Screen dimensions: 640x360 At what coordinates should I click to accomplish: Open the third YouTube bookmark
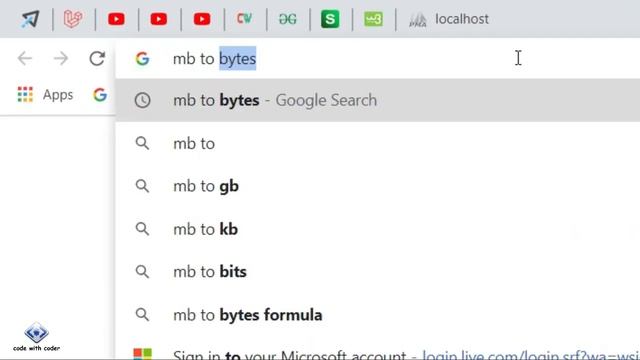202,19
